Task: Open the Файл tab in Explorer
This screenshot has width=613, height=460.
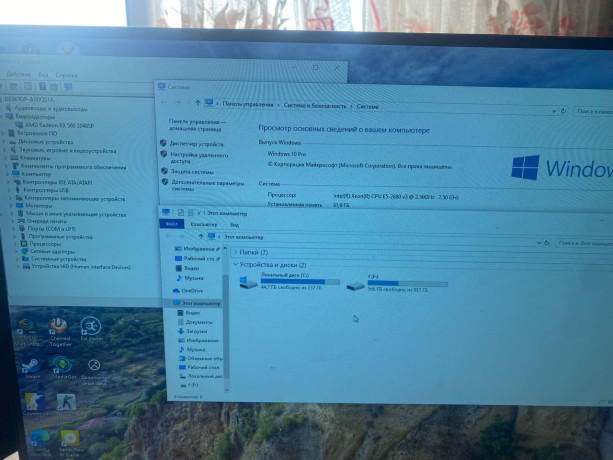Action: (x=172, y=224)
